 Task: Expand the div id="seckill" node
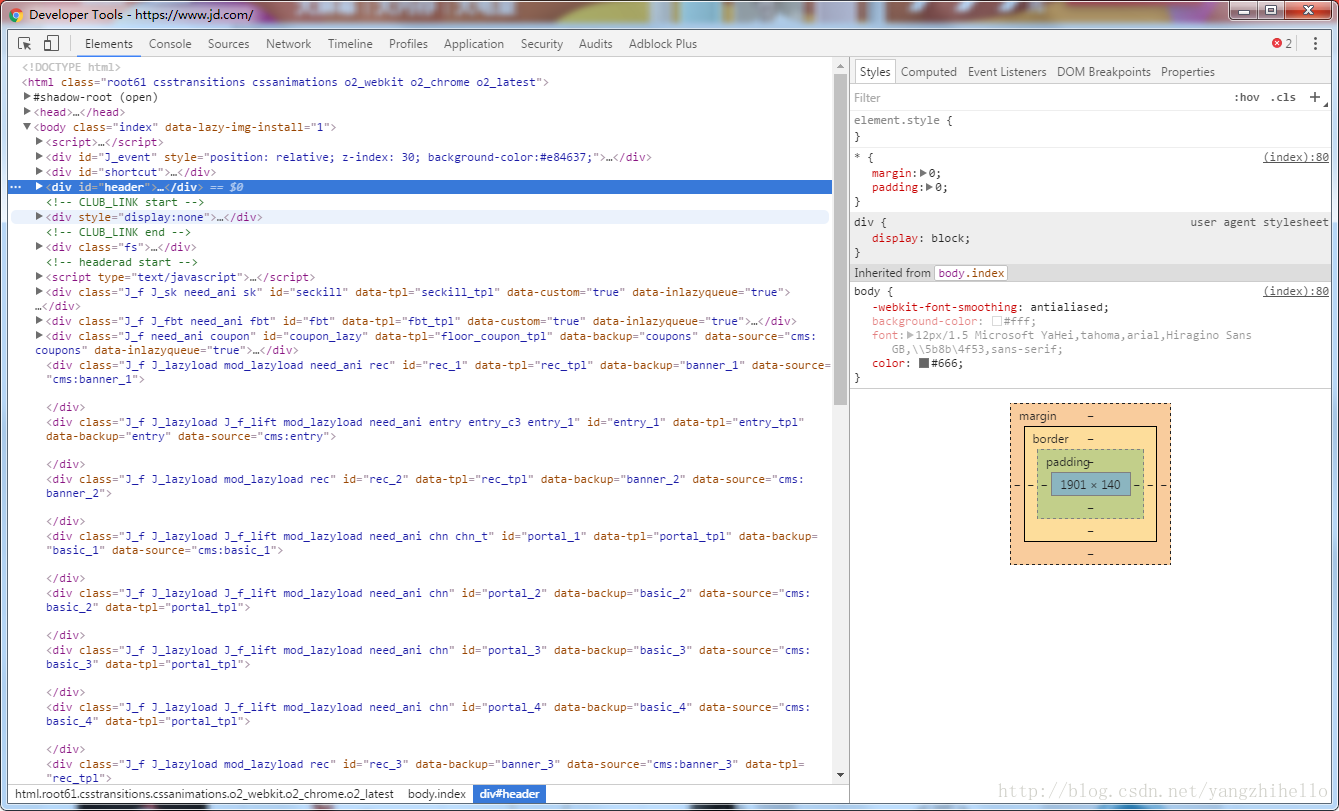coord(39,292)
